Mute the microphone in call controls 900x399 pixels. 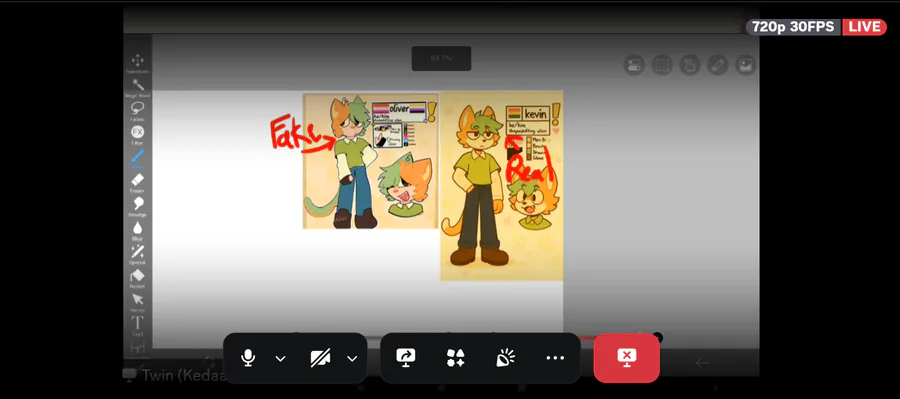[248, 358]
